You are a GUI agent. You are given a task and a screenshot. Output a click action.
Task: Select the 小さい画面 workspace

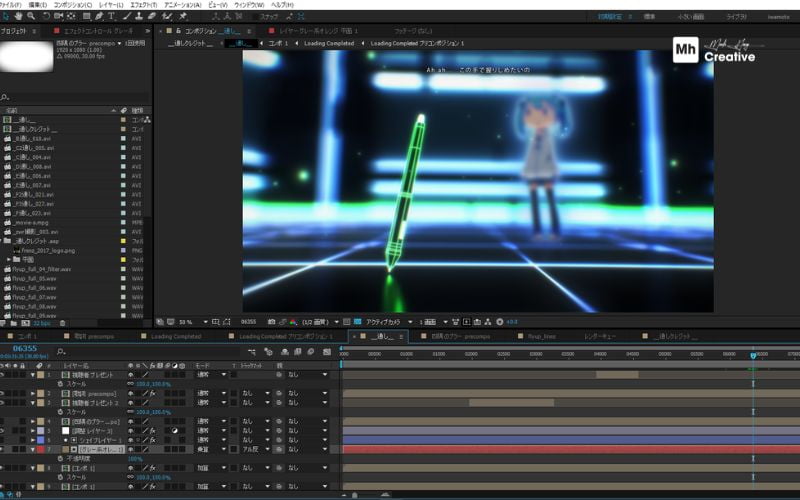point(690,17)
